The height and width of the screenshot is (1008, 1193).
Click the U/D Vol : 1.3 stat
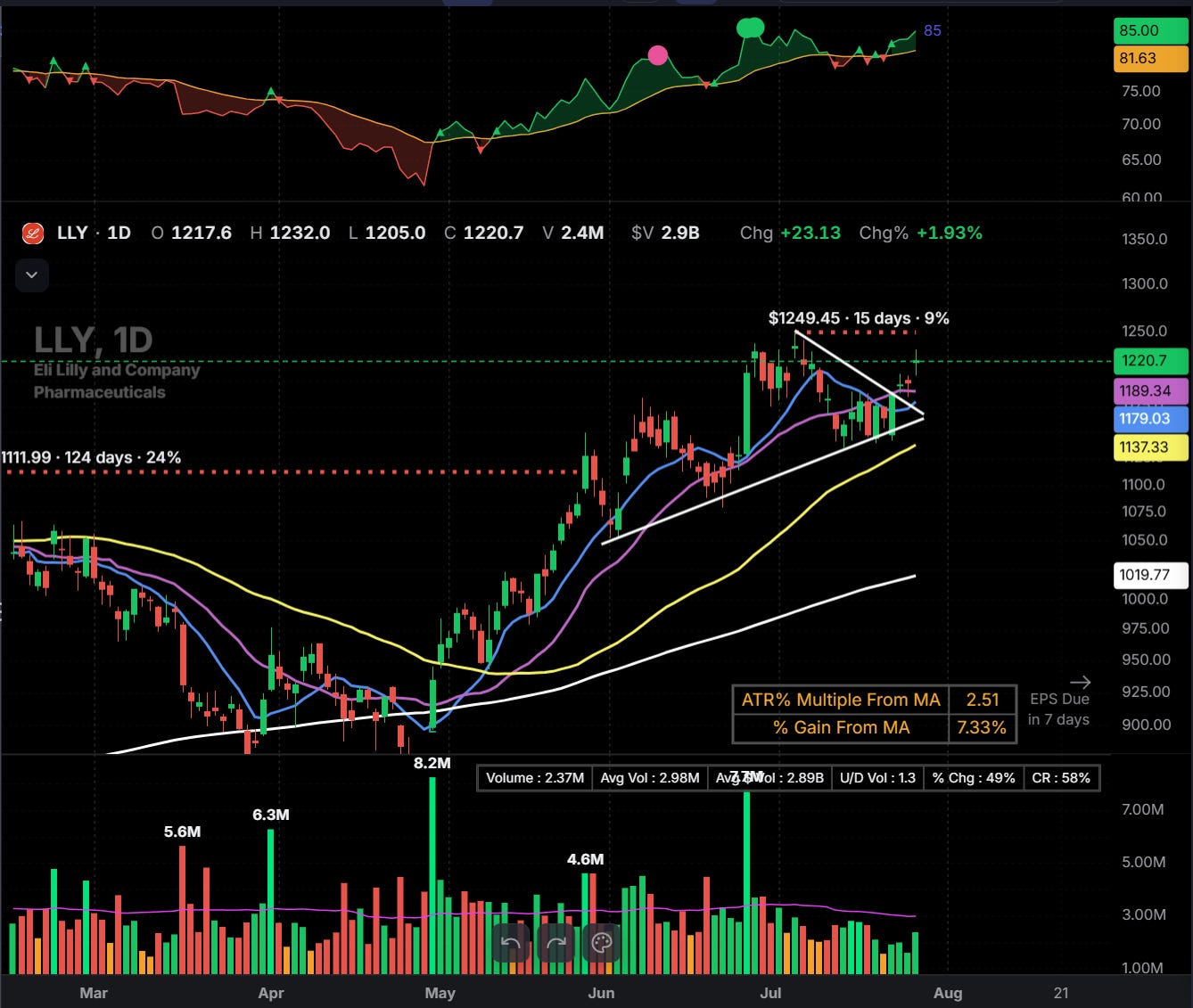pyautogui.click(x=878, y=778)
